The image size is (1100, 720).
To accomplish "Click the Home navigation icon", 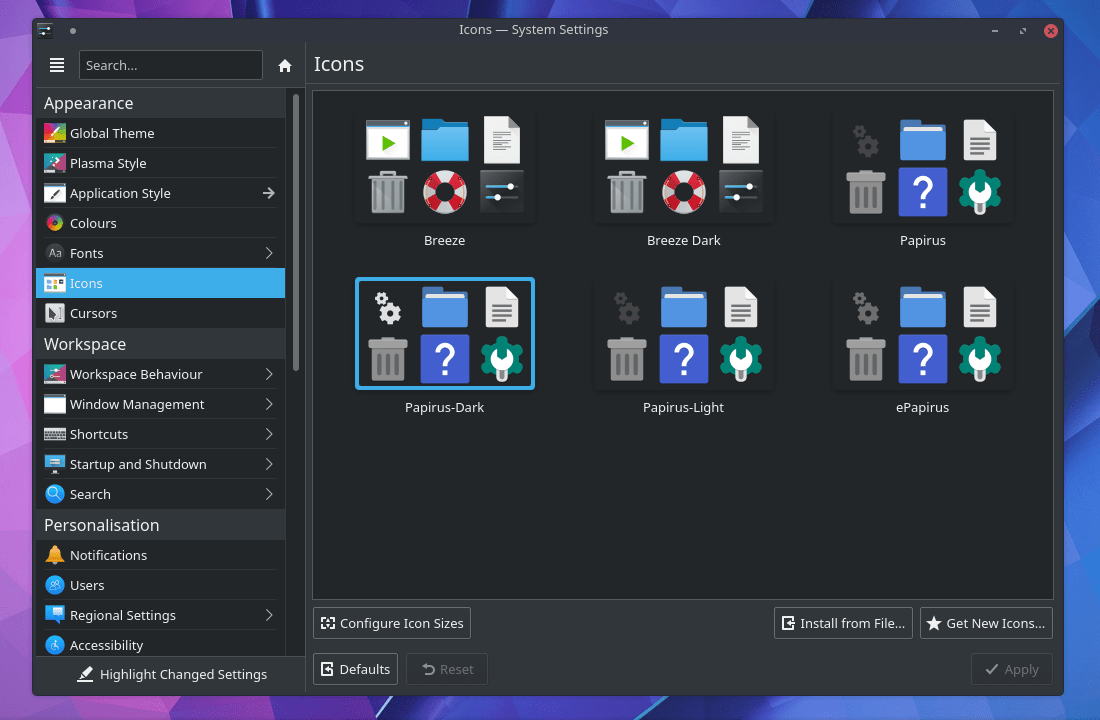I will (284, 65).
